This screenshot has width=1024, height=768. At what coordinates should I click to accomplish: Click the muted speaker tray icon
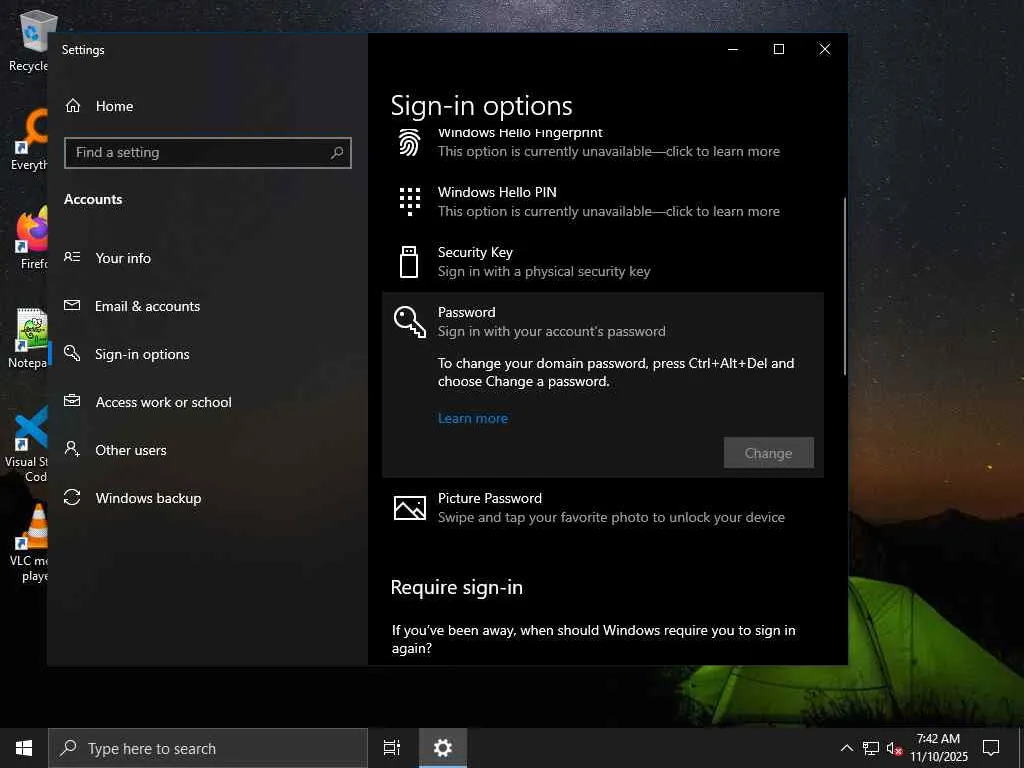(x=894, y=748)
